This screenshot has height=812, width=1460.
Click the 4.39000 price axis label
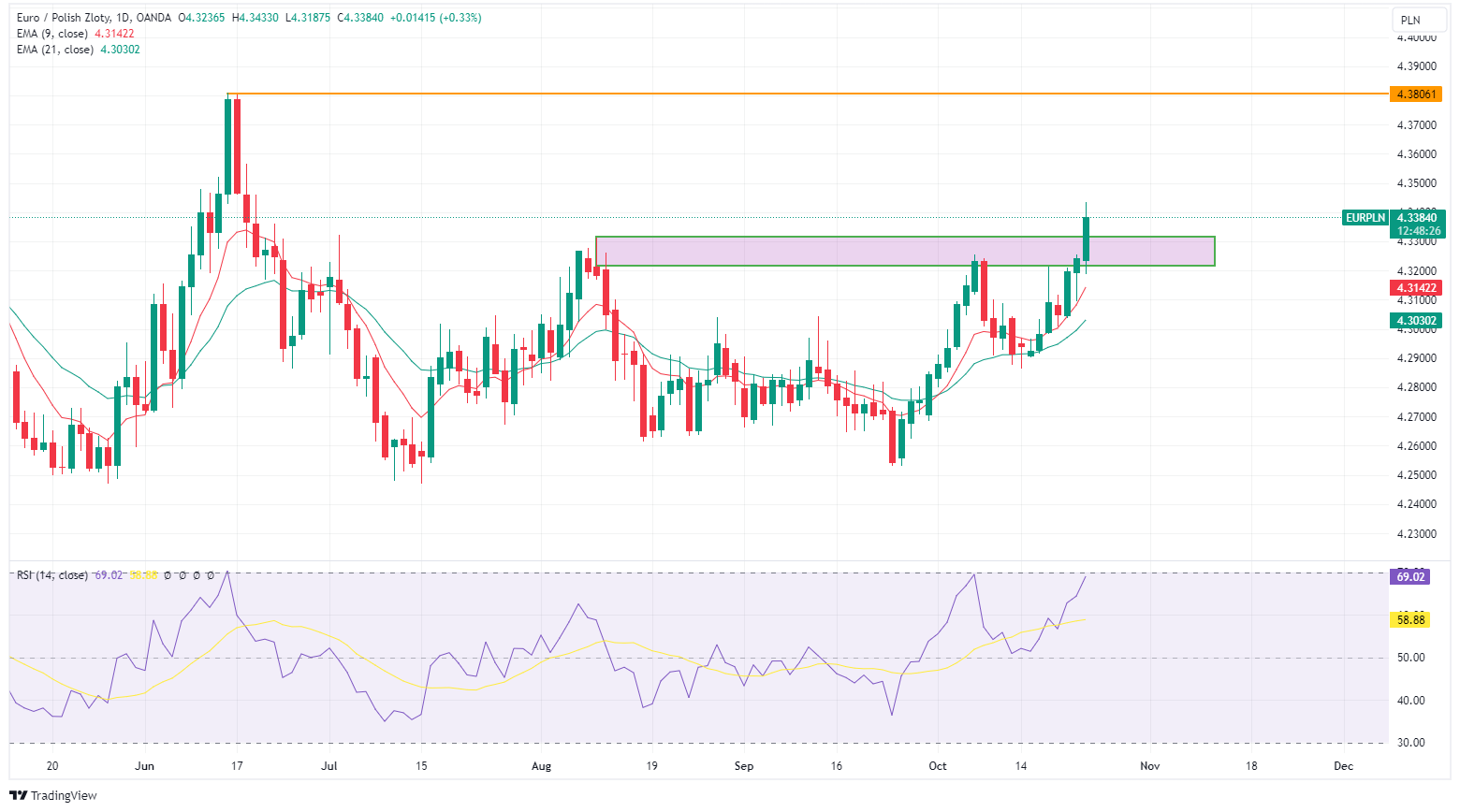pos(1416,66)
